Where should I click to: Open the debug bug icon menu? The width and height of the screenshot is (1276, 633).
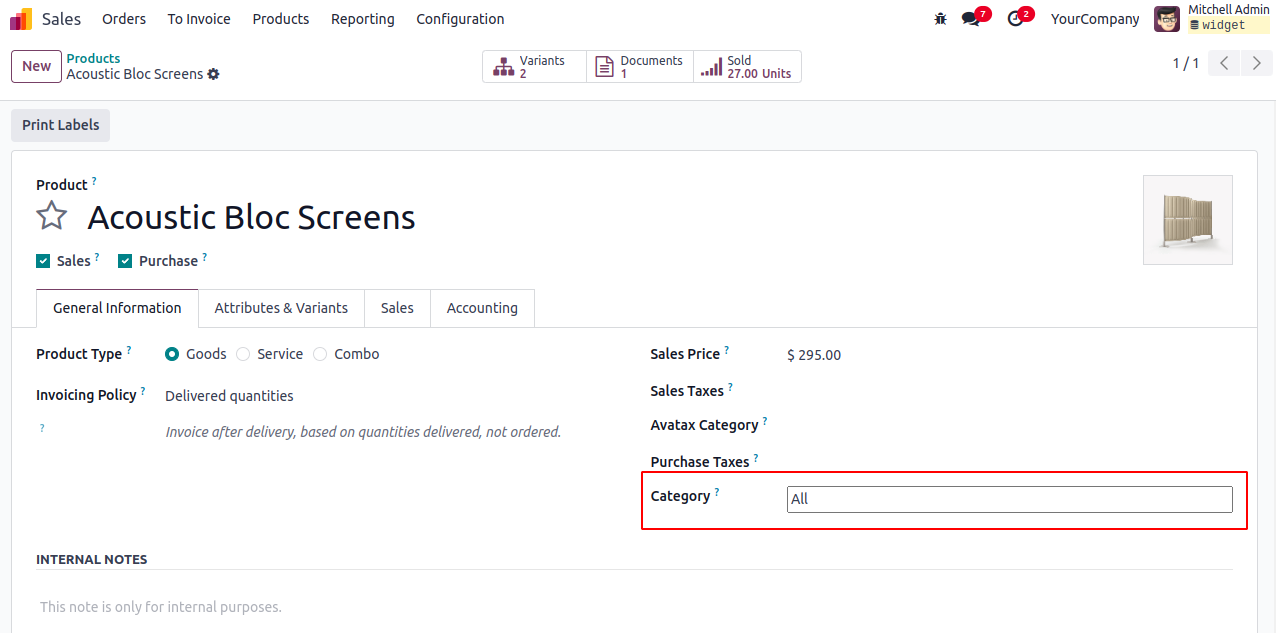(x=940, y=19)
